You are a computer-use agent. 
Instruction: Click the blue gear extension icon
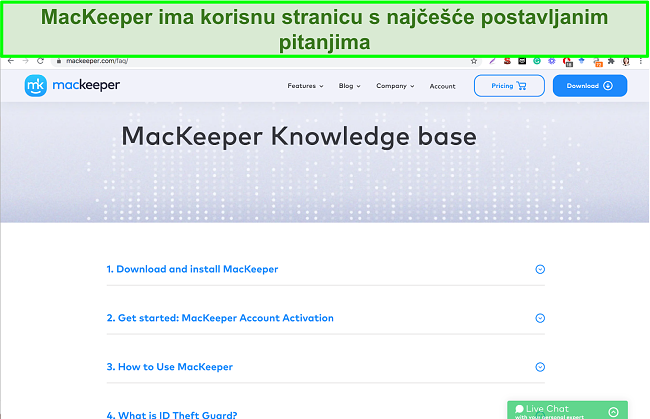pyautogui.click(x=552, y=61)
